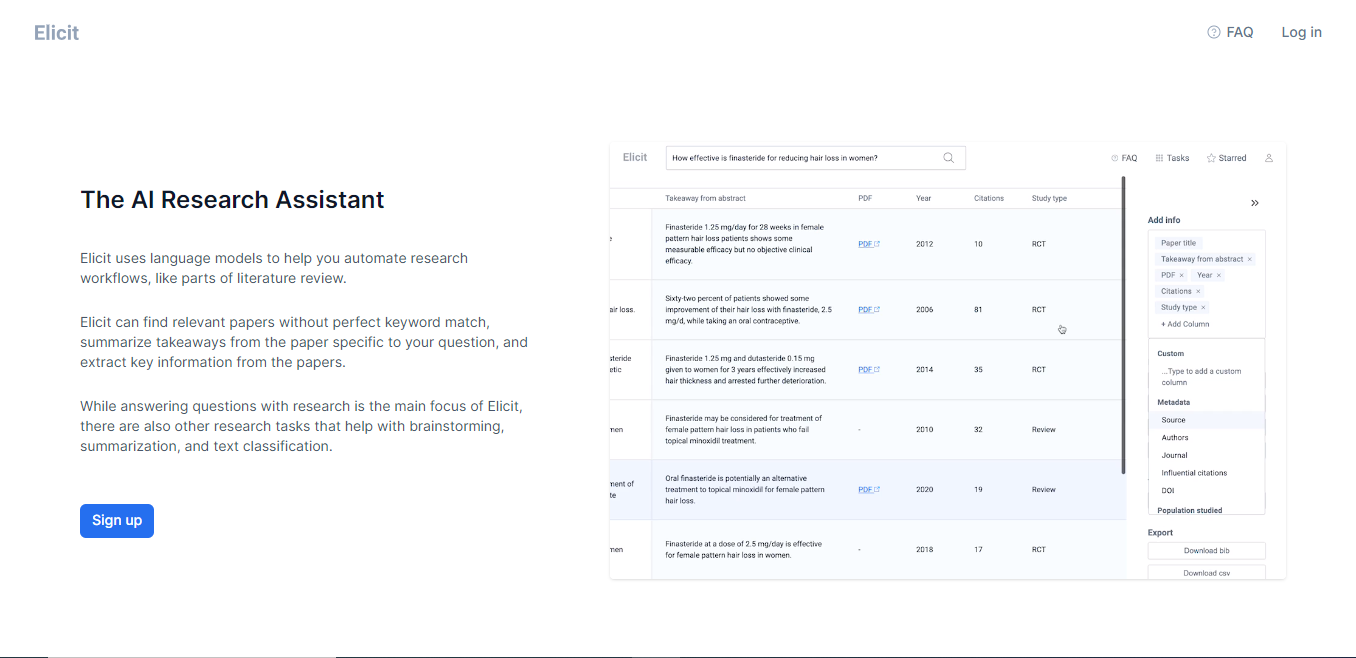Click the citation count 81 in the table
This screenshot has width=1356, height=658.
978,310
